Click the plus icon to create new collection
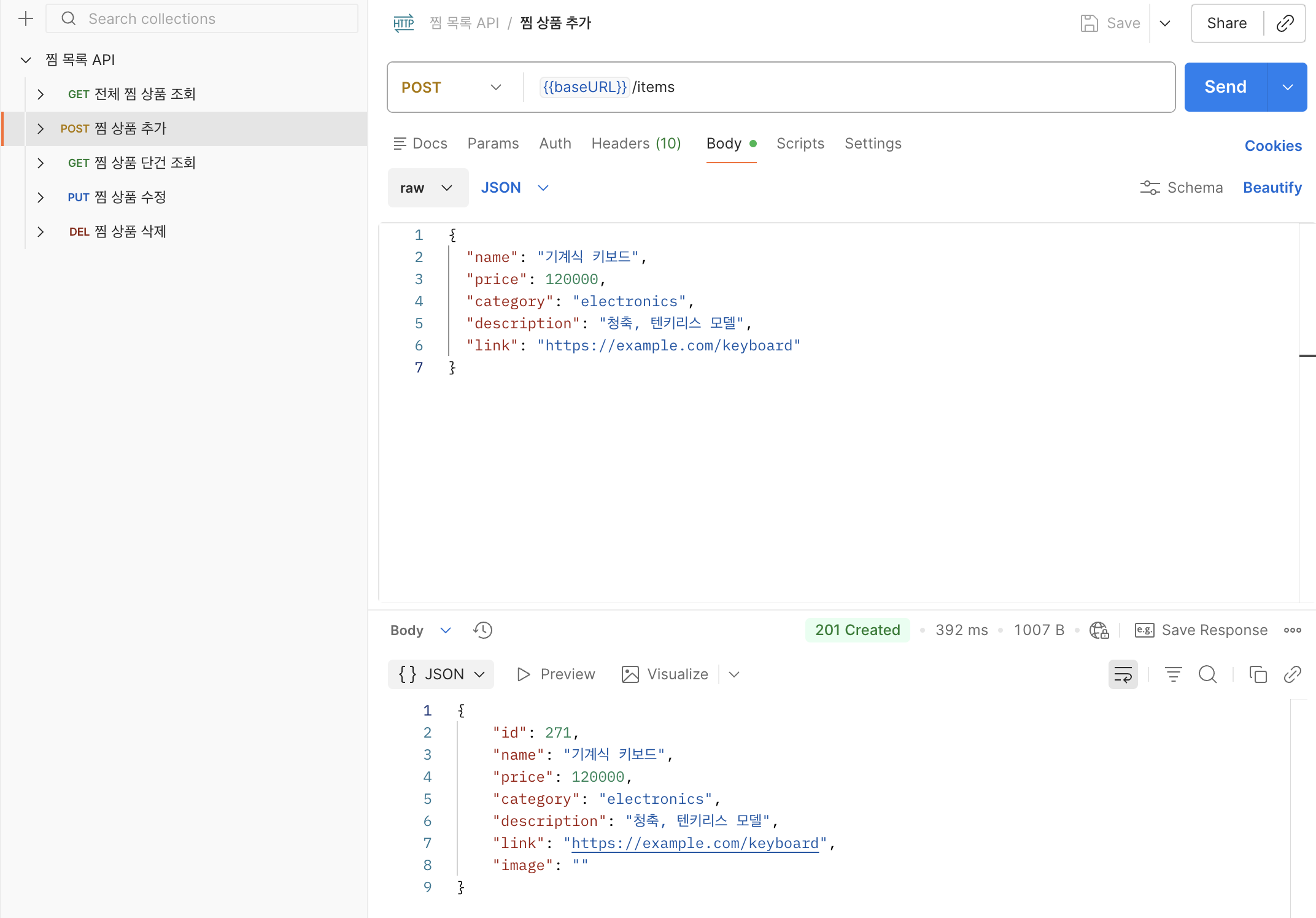Screen dimensions: 1316x918 tap(26, 19)
